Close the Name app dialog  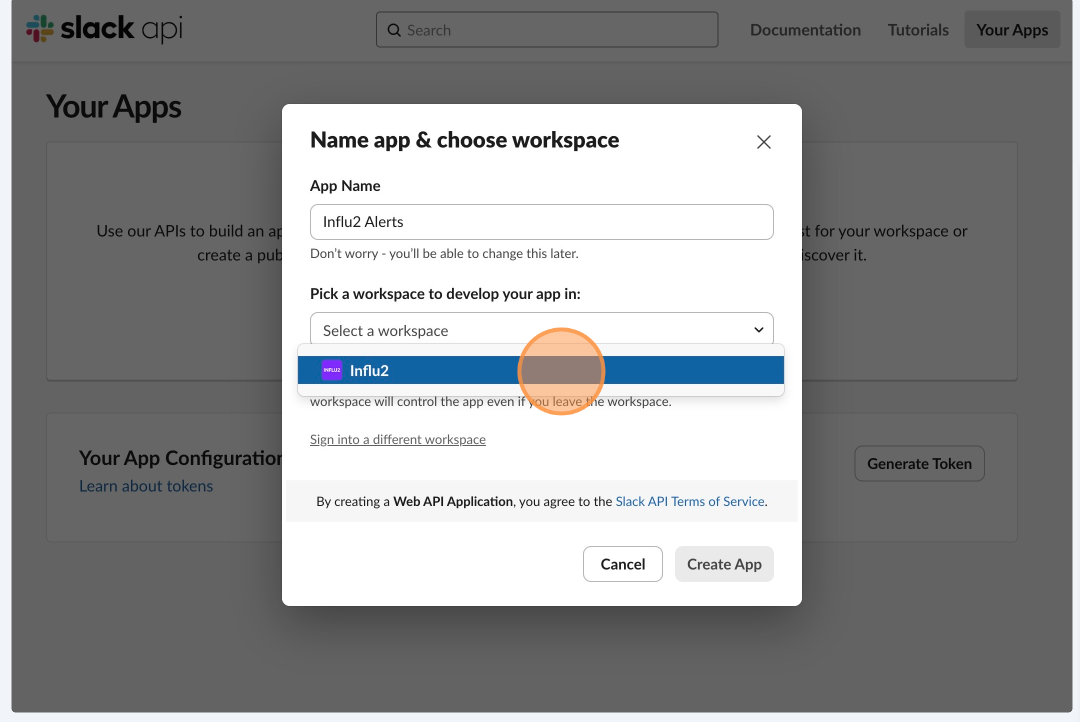[x=763, y=142]
